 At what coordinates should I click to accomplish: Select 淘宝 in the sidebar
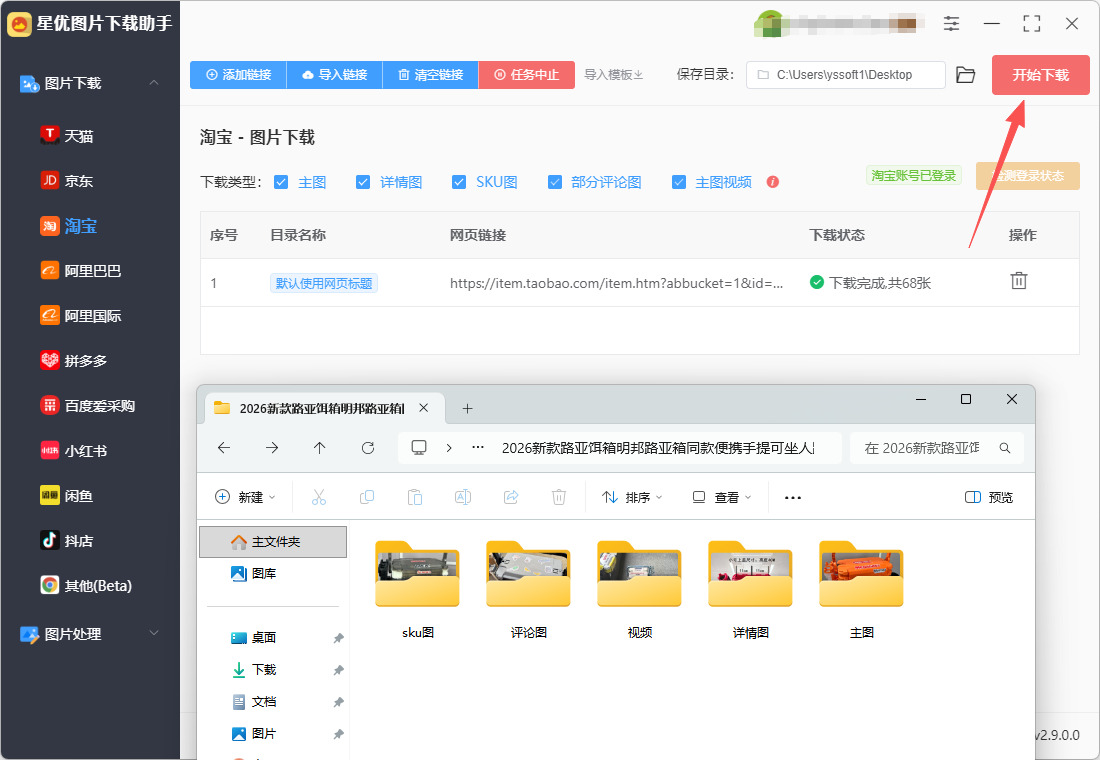click(69, 225)
